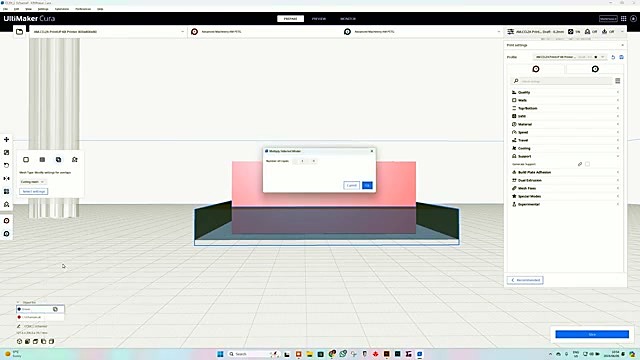
Task: Switch to the PREVIEW stage tab
Action: (x=319, y=19)
